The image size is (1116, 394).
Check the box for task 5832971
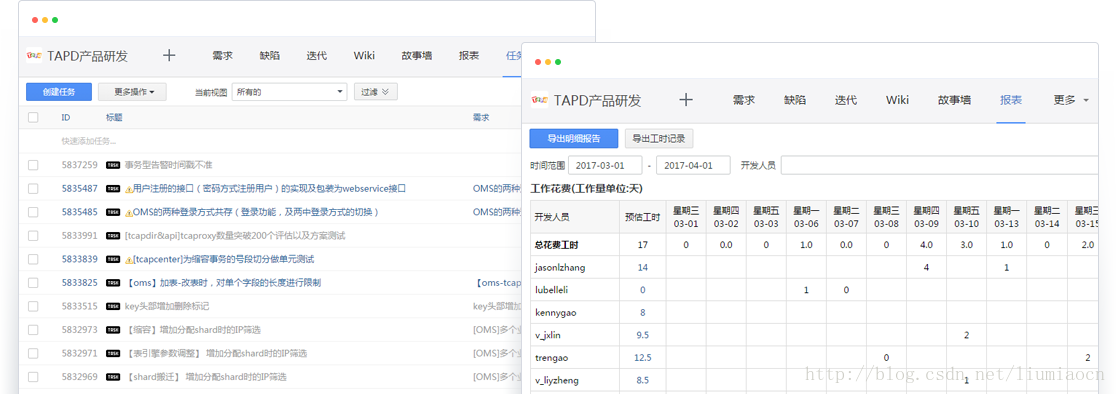coord(33,353)
